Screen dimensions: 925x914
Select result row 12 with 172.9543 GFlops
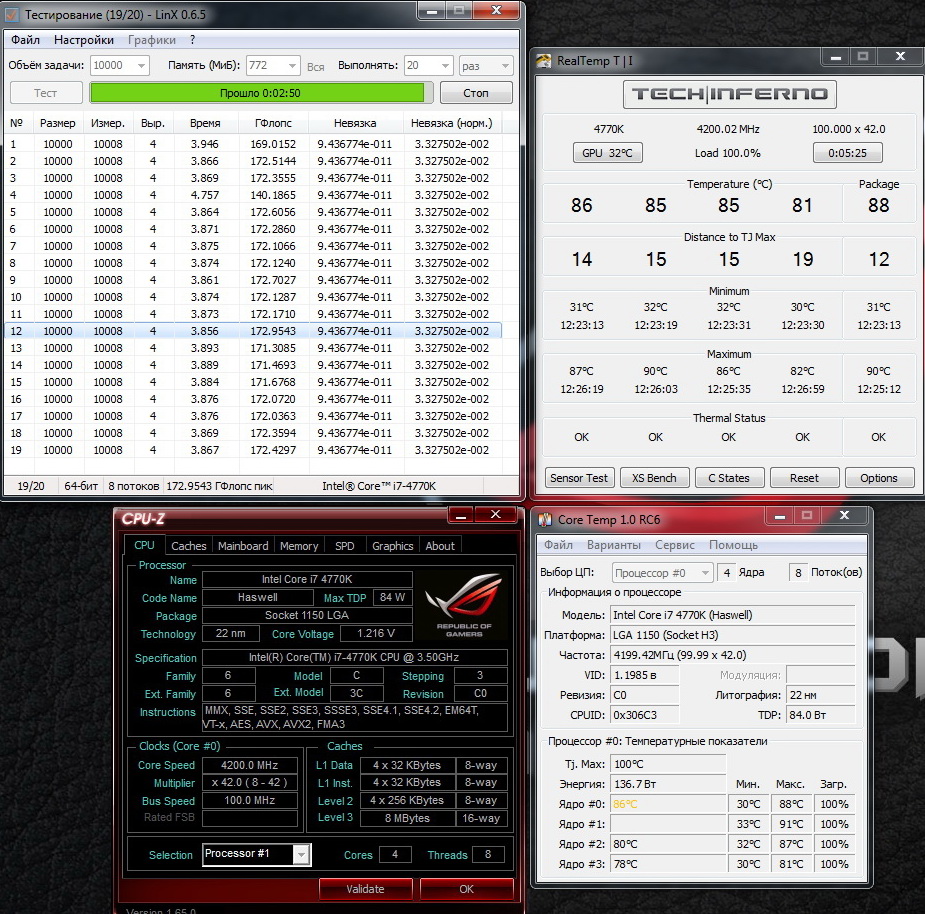(252, 331)
